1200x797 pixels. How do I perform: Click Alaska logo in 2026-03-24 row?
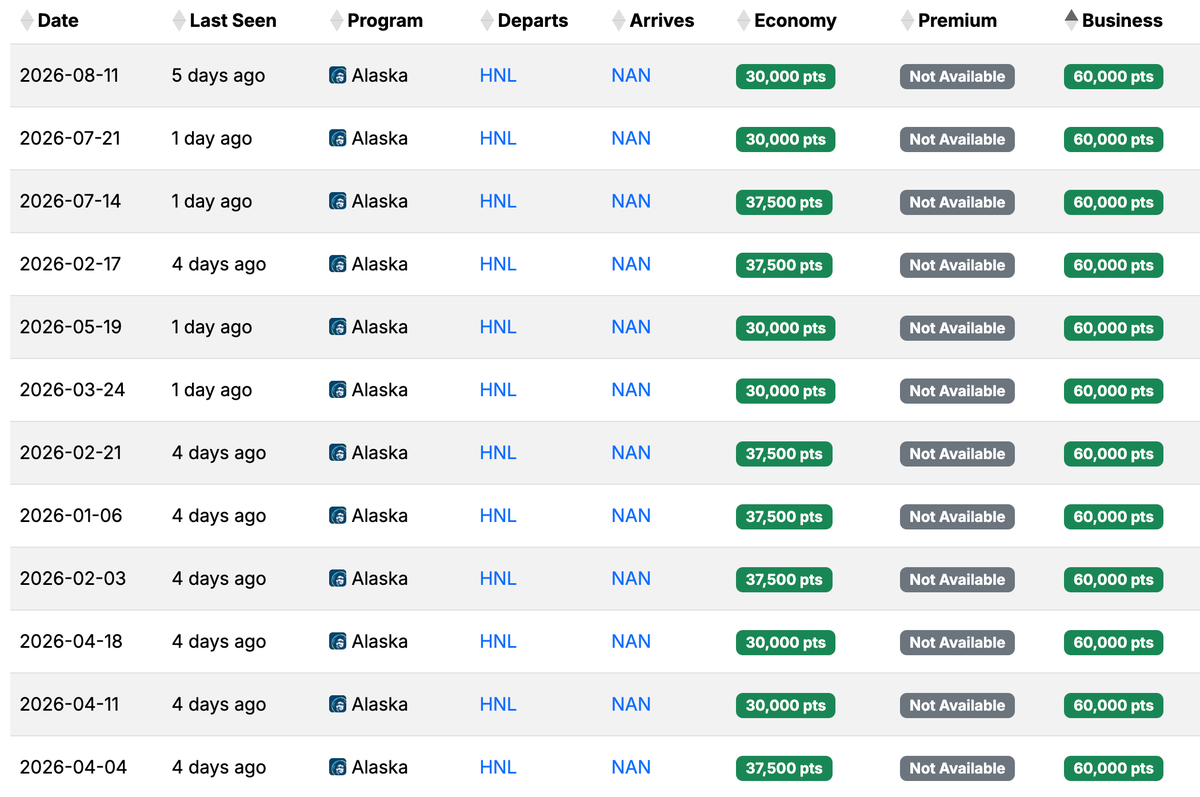(338, 391)
